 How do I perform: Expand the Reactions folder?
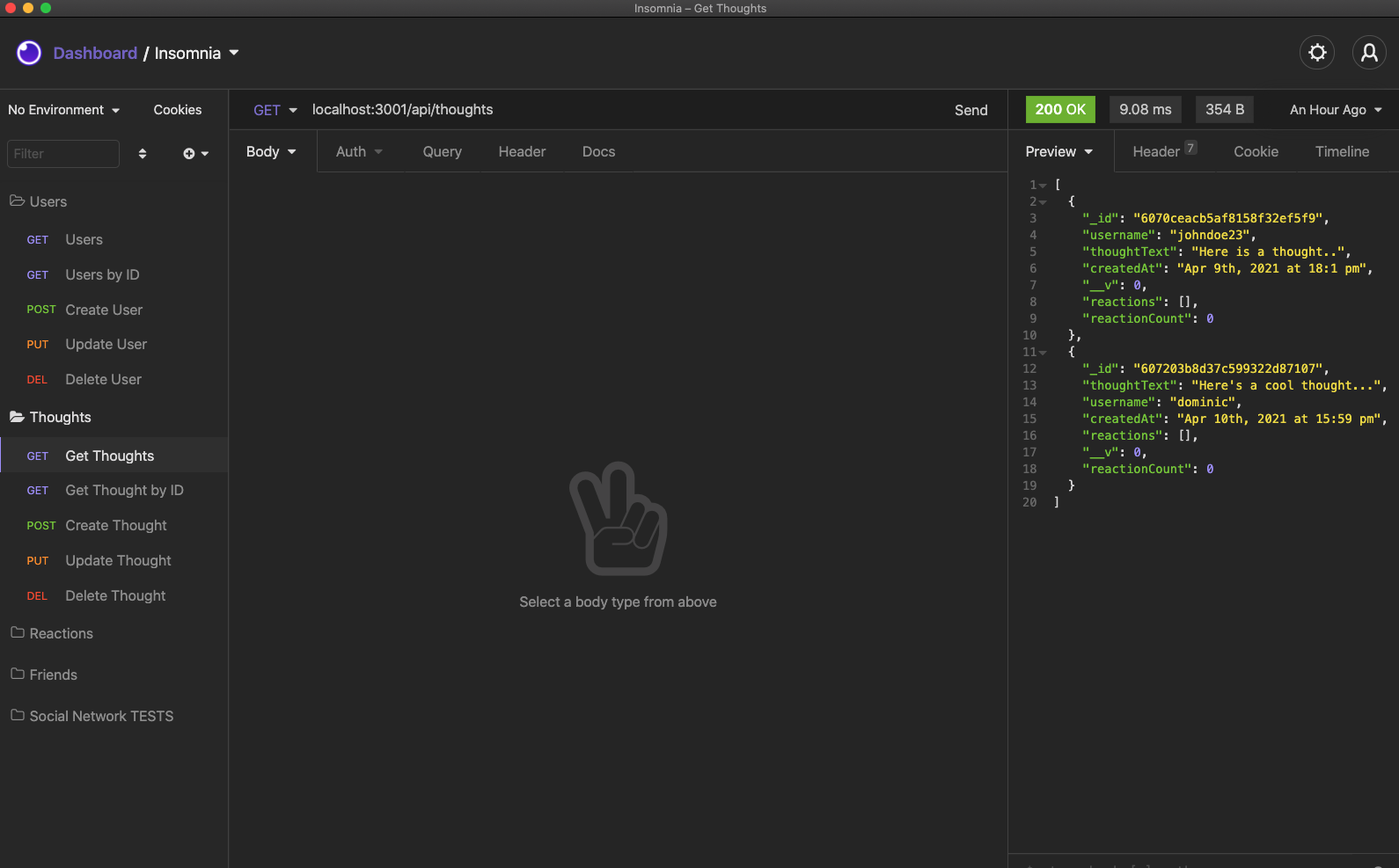114,633
